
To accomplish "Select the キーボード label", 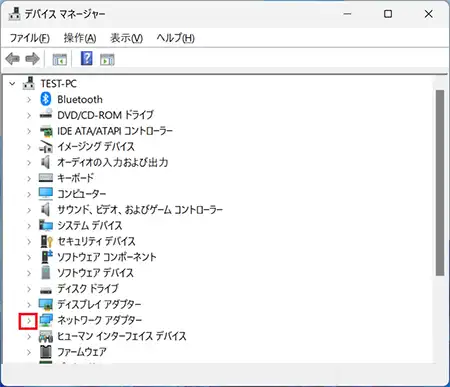I will point(76,178).
